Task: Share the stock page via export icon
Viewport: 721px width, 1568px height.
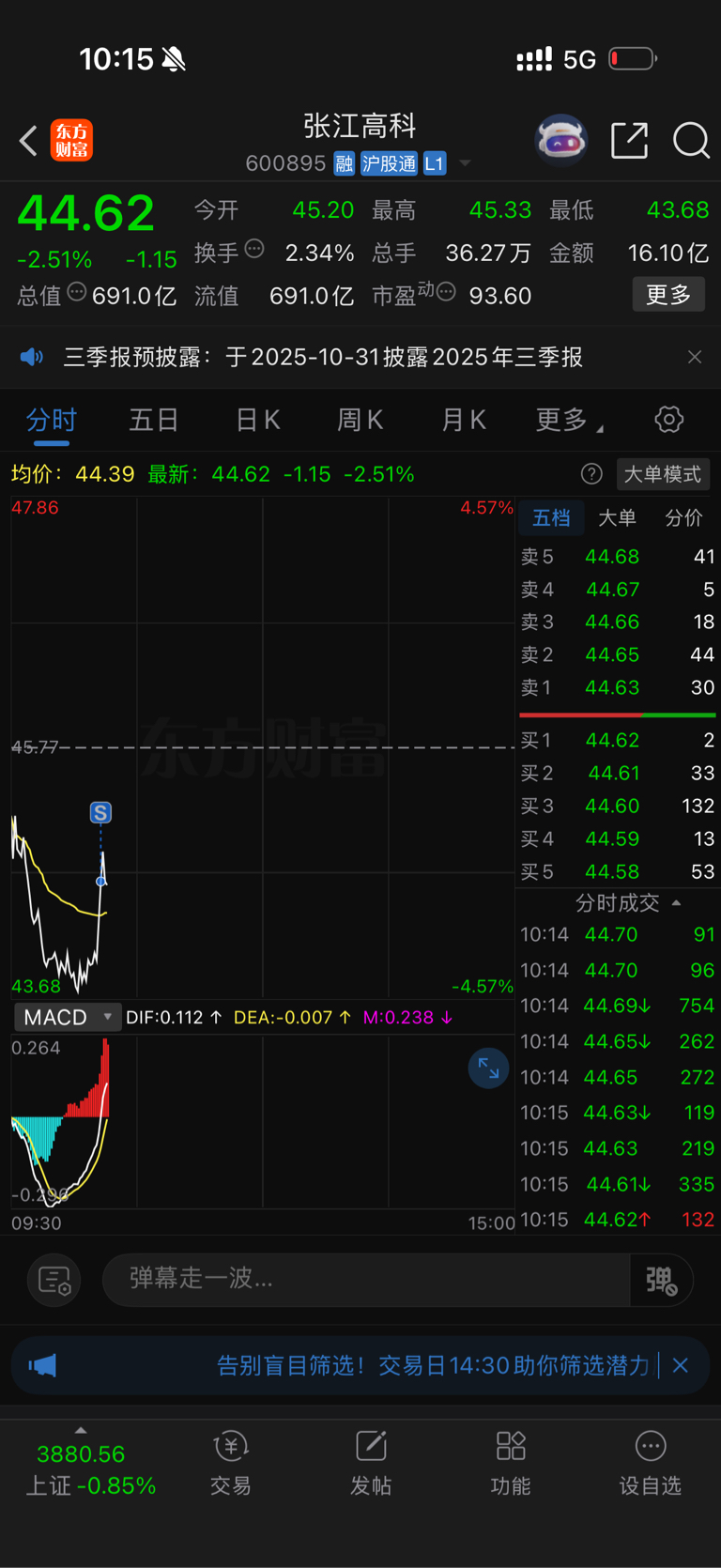Action: click(x=629, y=141)
